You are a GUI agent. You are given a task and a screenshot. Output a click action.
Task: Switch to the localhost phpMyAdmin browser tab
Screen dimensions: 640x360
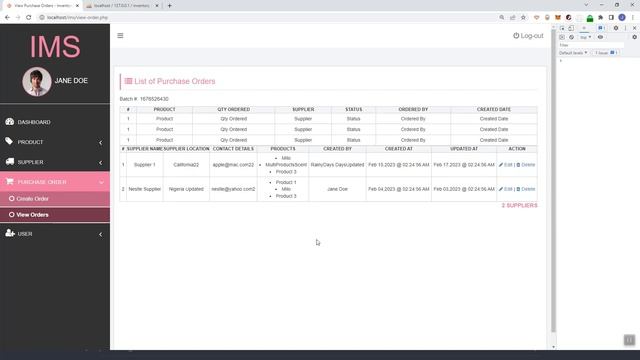[122, 6]
